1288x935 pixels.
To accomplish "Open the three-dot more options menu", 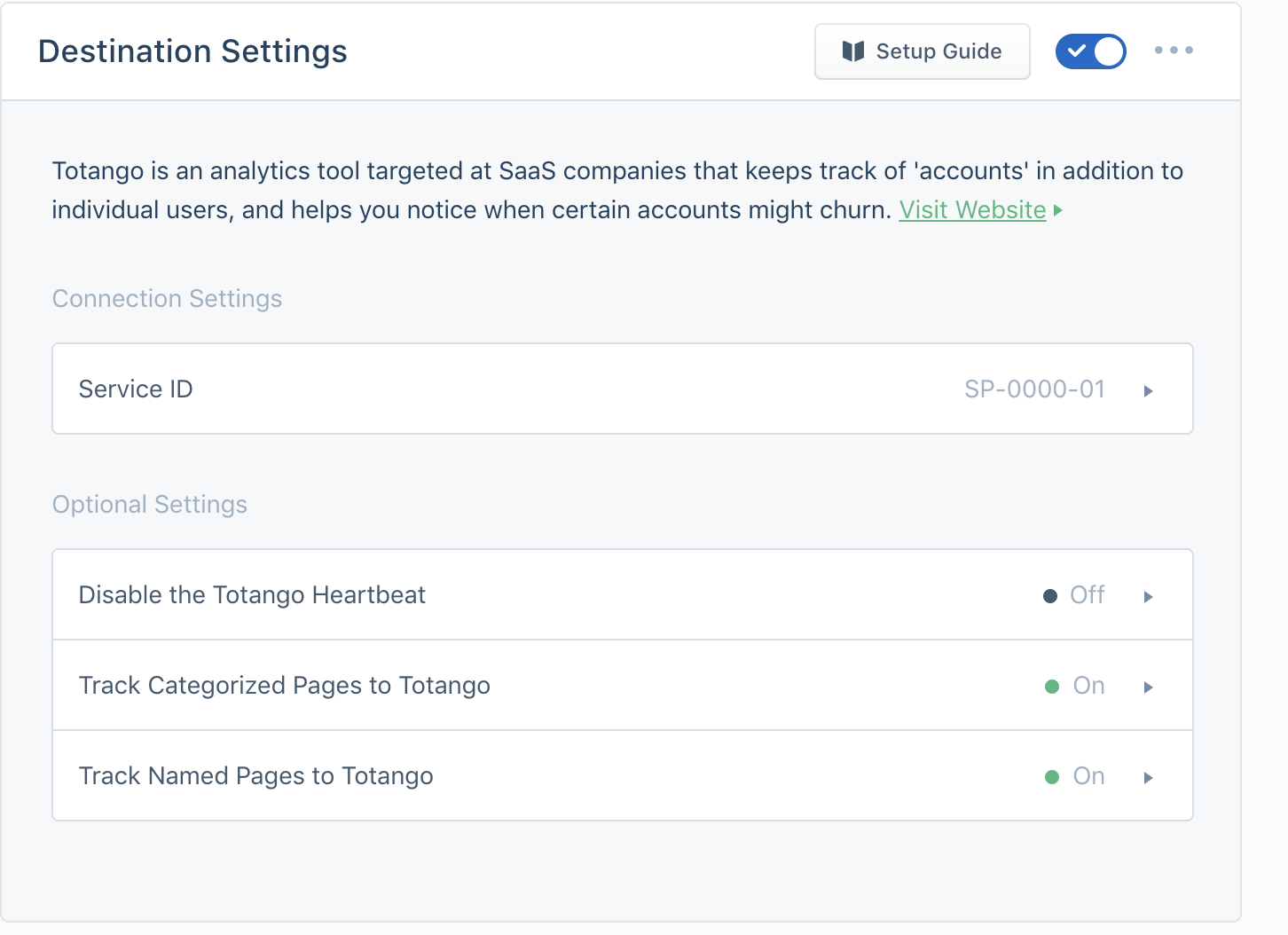I will point(1174,51).
